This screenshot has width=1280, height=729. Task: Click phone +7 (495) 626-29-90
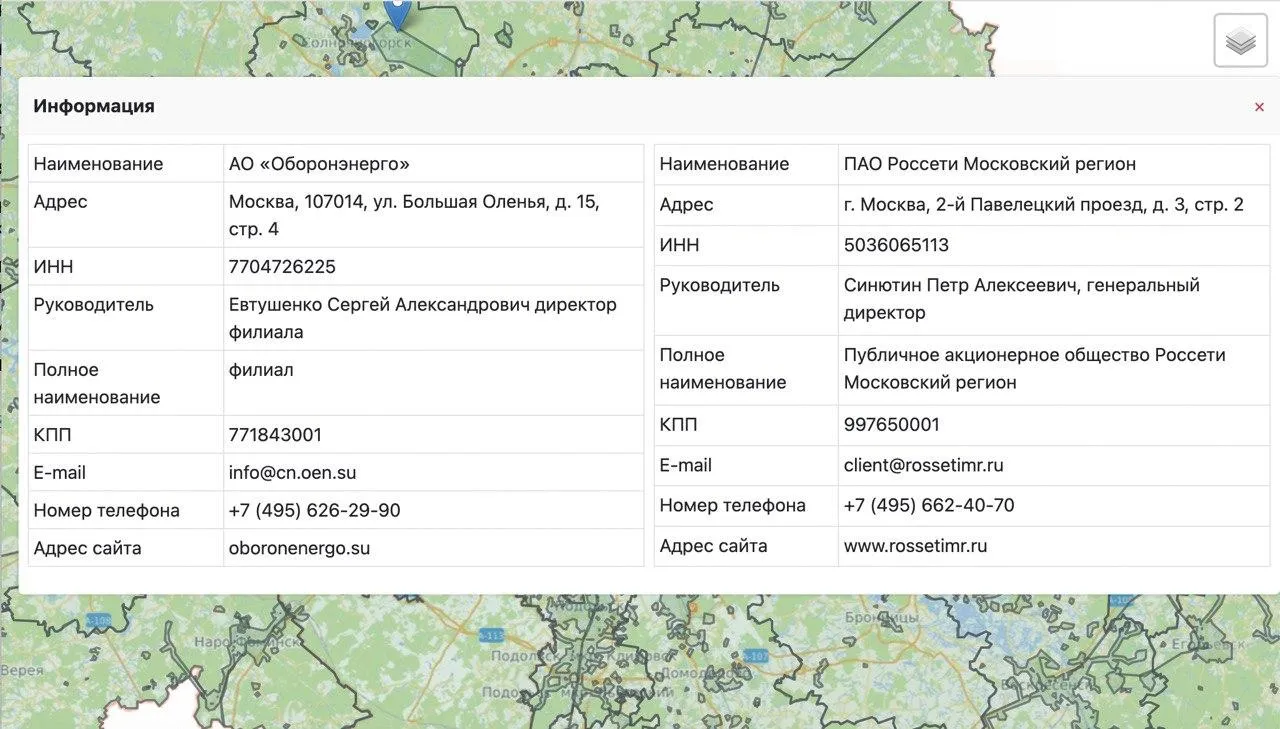pos(315,510)
